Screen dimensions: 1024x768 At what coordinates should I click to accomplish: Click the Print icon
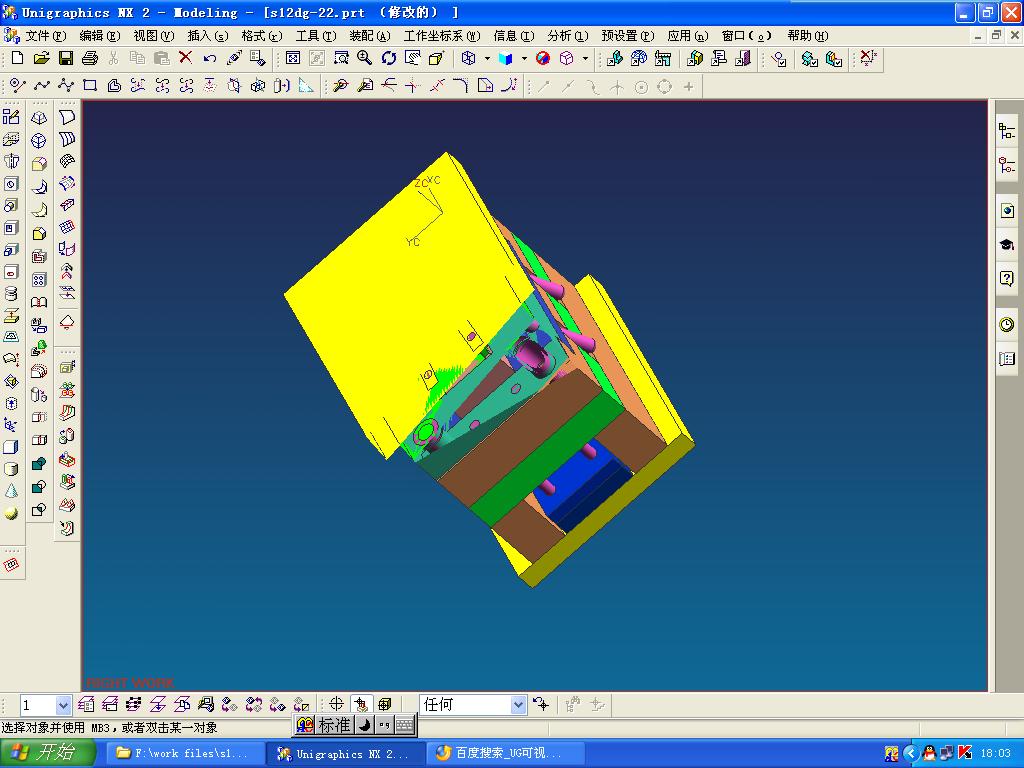(x=90, y=59)
